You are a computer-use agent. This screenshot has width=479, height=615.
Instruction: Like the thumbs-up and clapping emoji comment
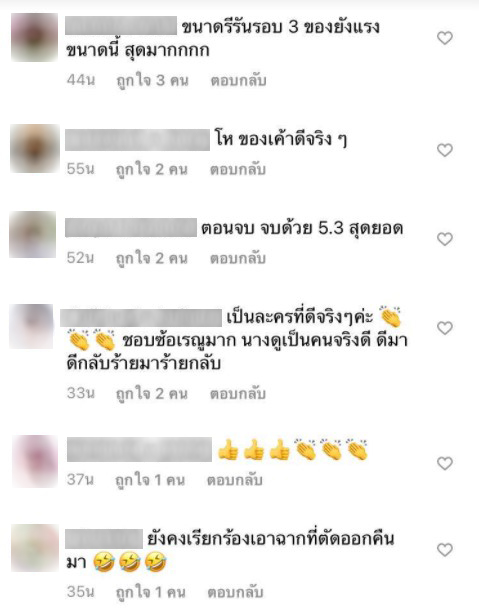pos(445,464)
